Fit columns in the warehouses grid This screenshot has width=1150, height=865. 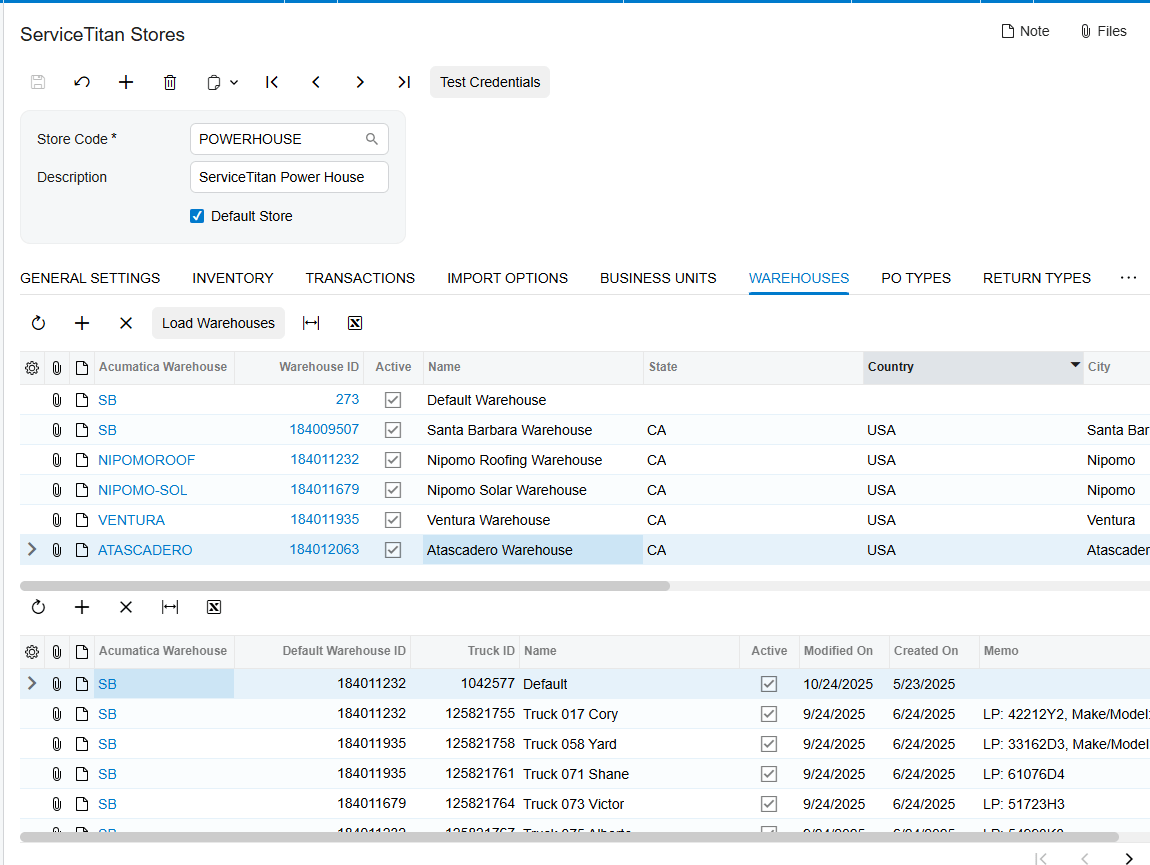[x=311, y=323]
